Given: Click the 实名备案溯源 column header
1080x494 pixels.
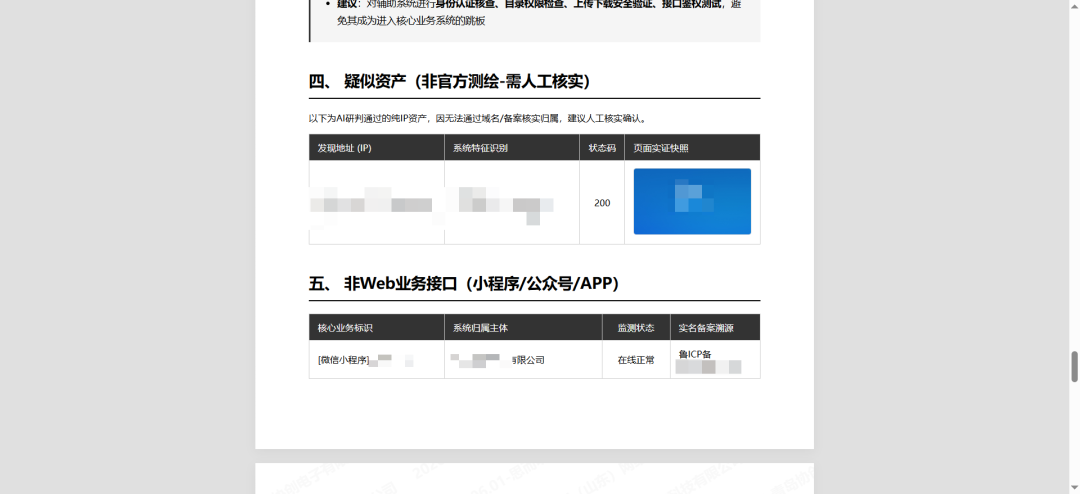Looking at the screenshot, I should [x=715, y=328].
